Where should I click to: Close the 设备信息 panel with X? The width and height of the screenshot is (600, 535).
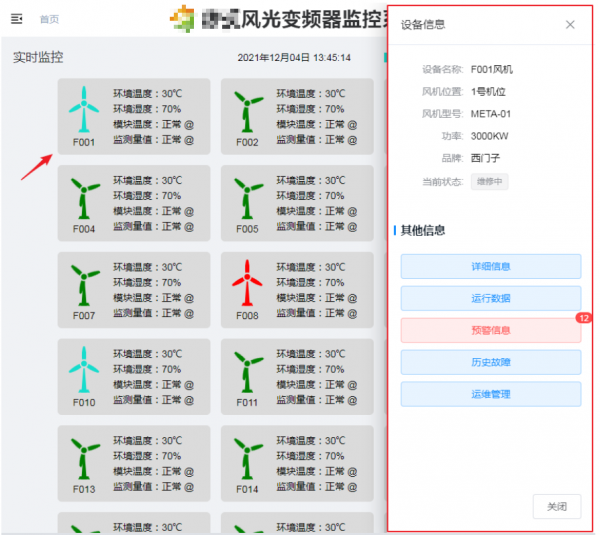(x=570, y=24)
